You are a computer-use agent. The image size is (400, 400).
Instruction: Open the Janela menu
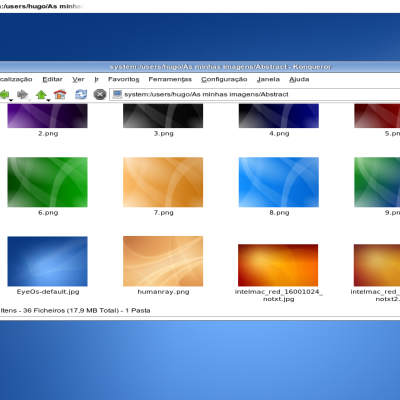[268, 79]
